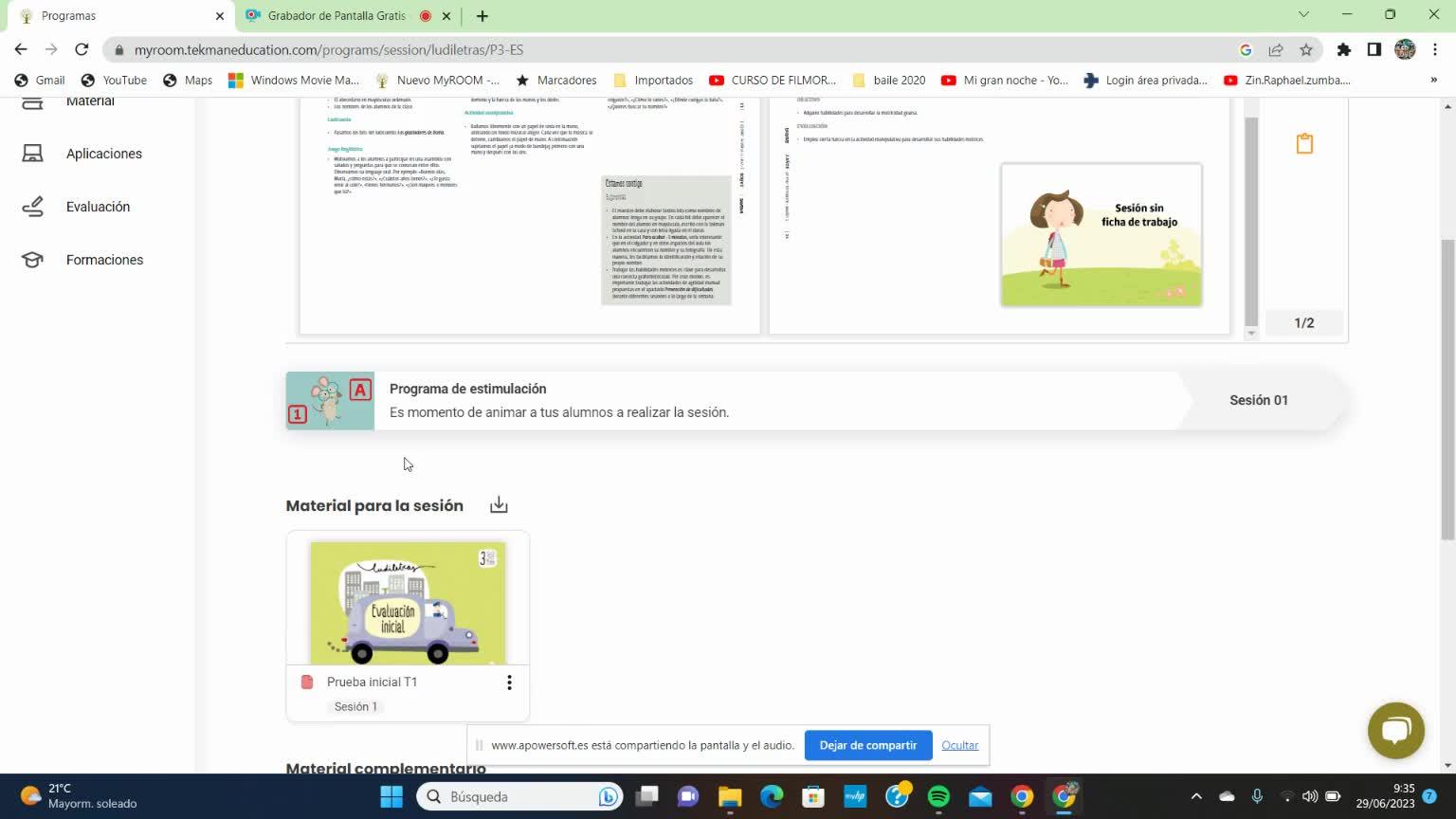Open Task View from the taskbar
This screenshot has height=819, width=1456.
pos(646,796)
